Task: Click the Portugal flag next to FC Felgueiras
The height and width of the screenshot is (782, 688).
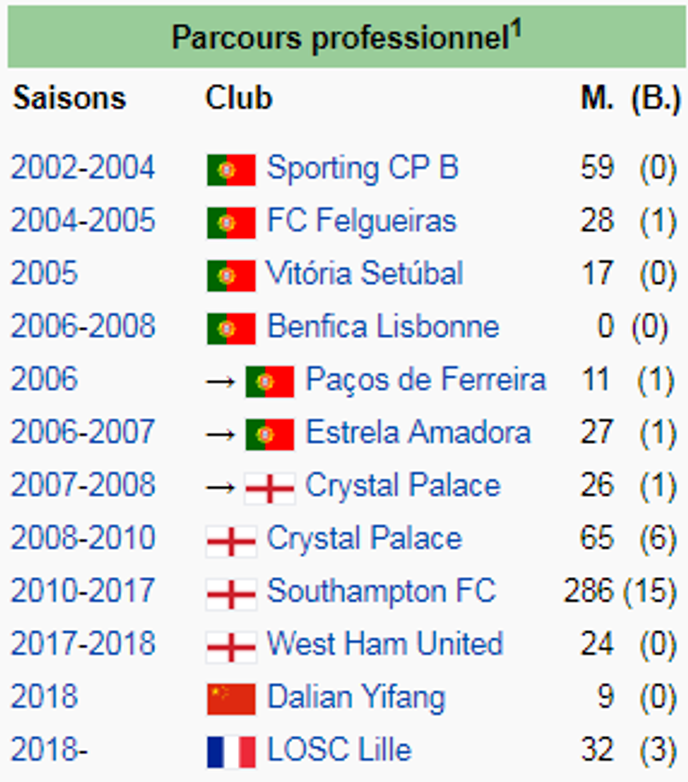Action: 231,222
